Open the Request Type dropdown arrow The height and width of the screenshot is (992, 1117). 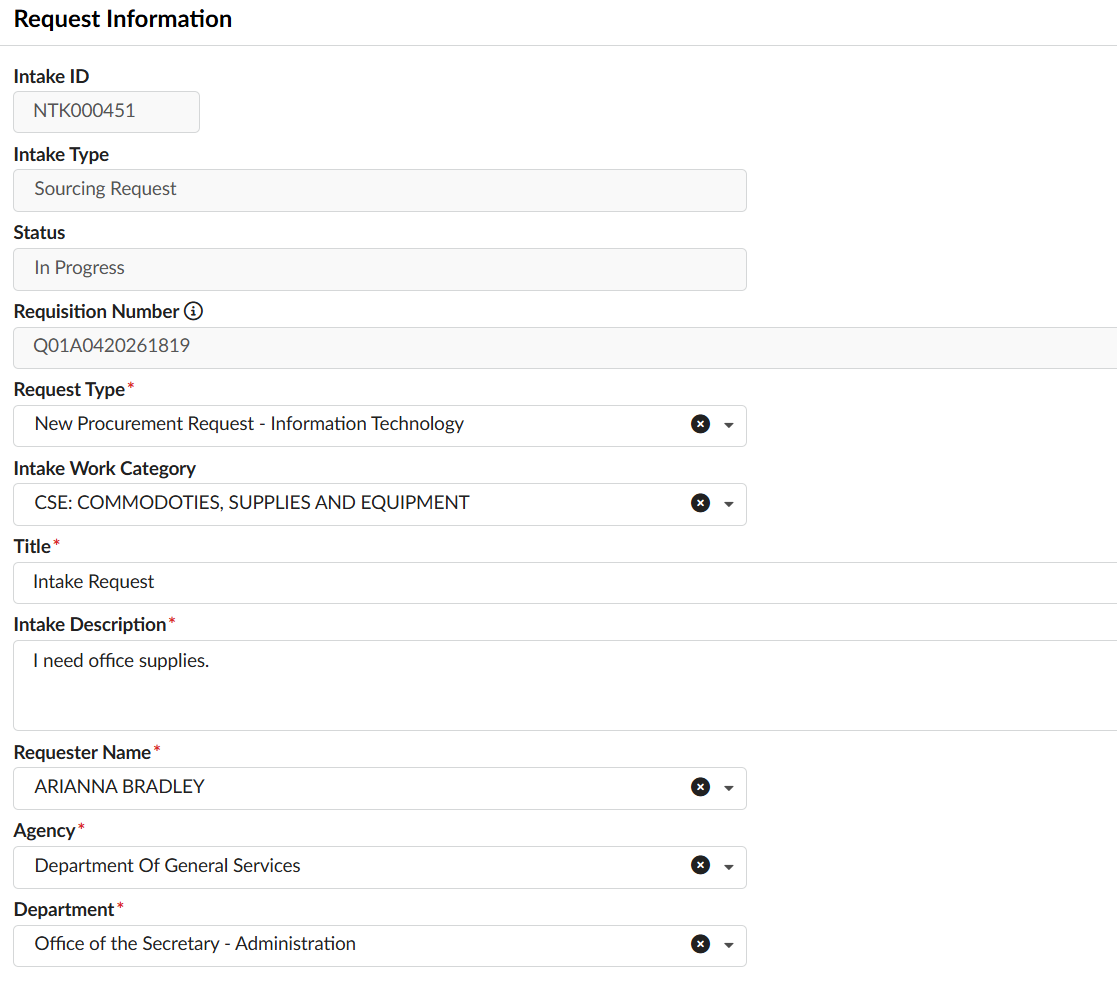point(729,425)
